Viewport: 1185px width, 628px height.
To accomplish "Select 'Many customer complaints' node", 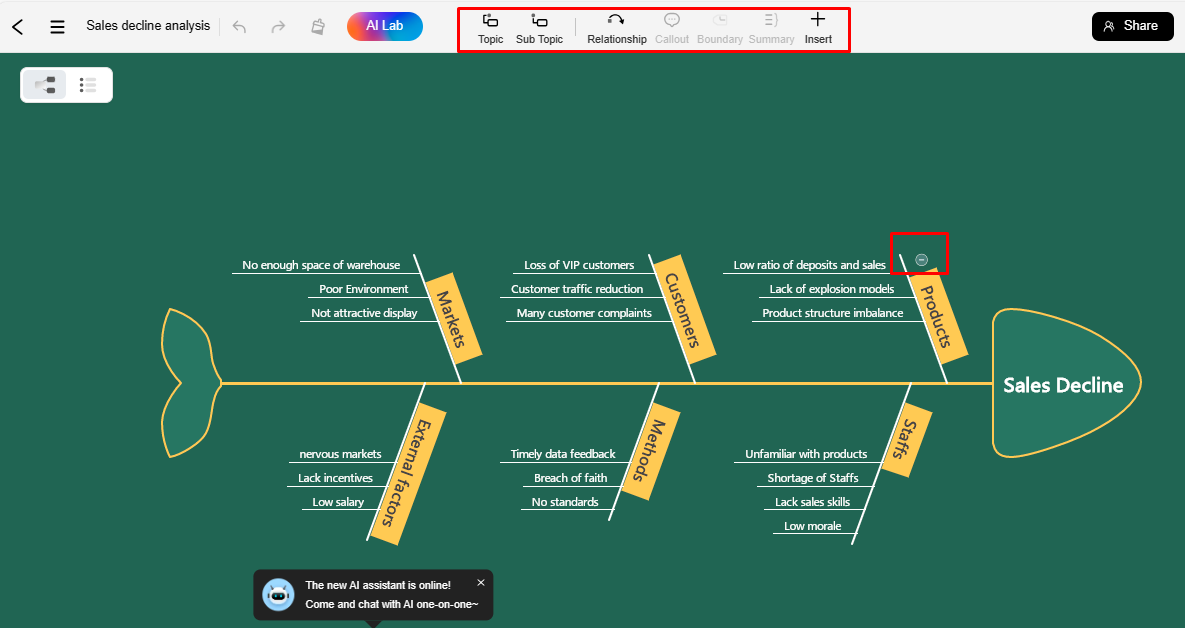I will [584, 313].
